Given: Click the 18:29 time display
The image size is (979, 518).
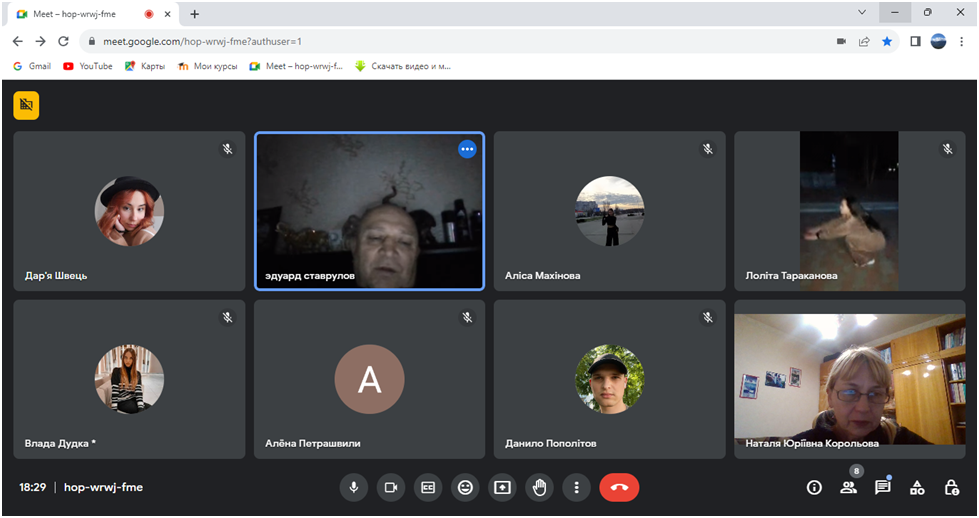Looking at the screenshot, I should pyautogui.click(x=32, y=487).
